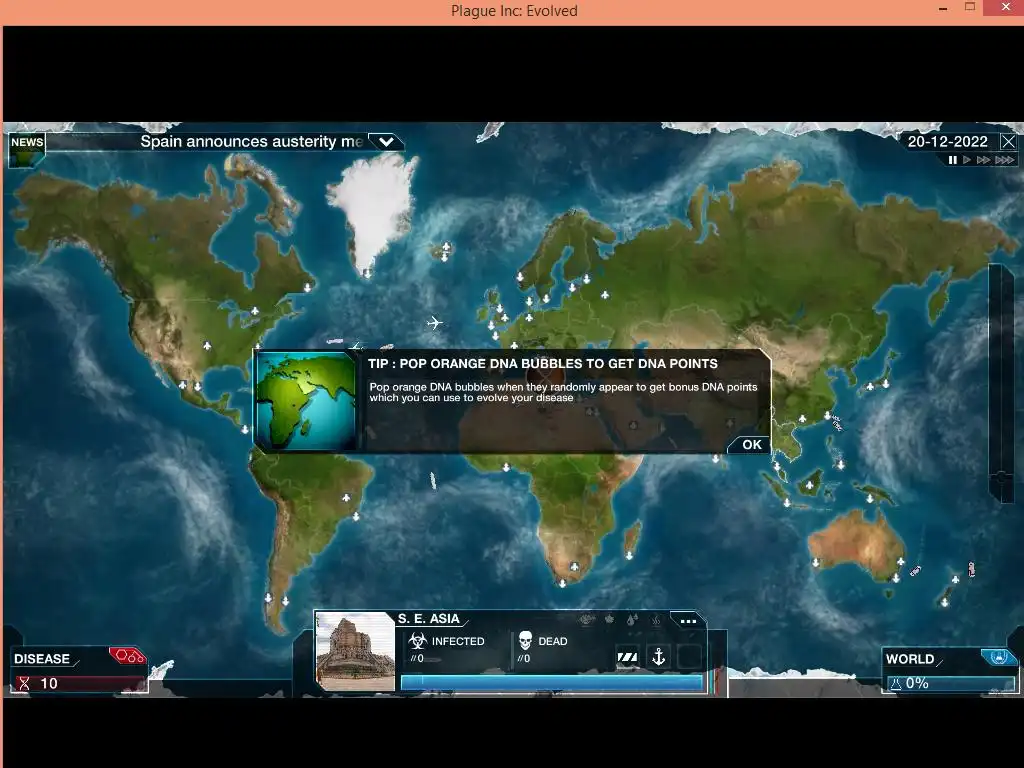Click the airport runway status icon
The image size is (1024, 768).
click(628, 657)
